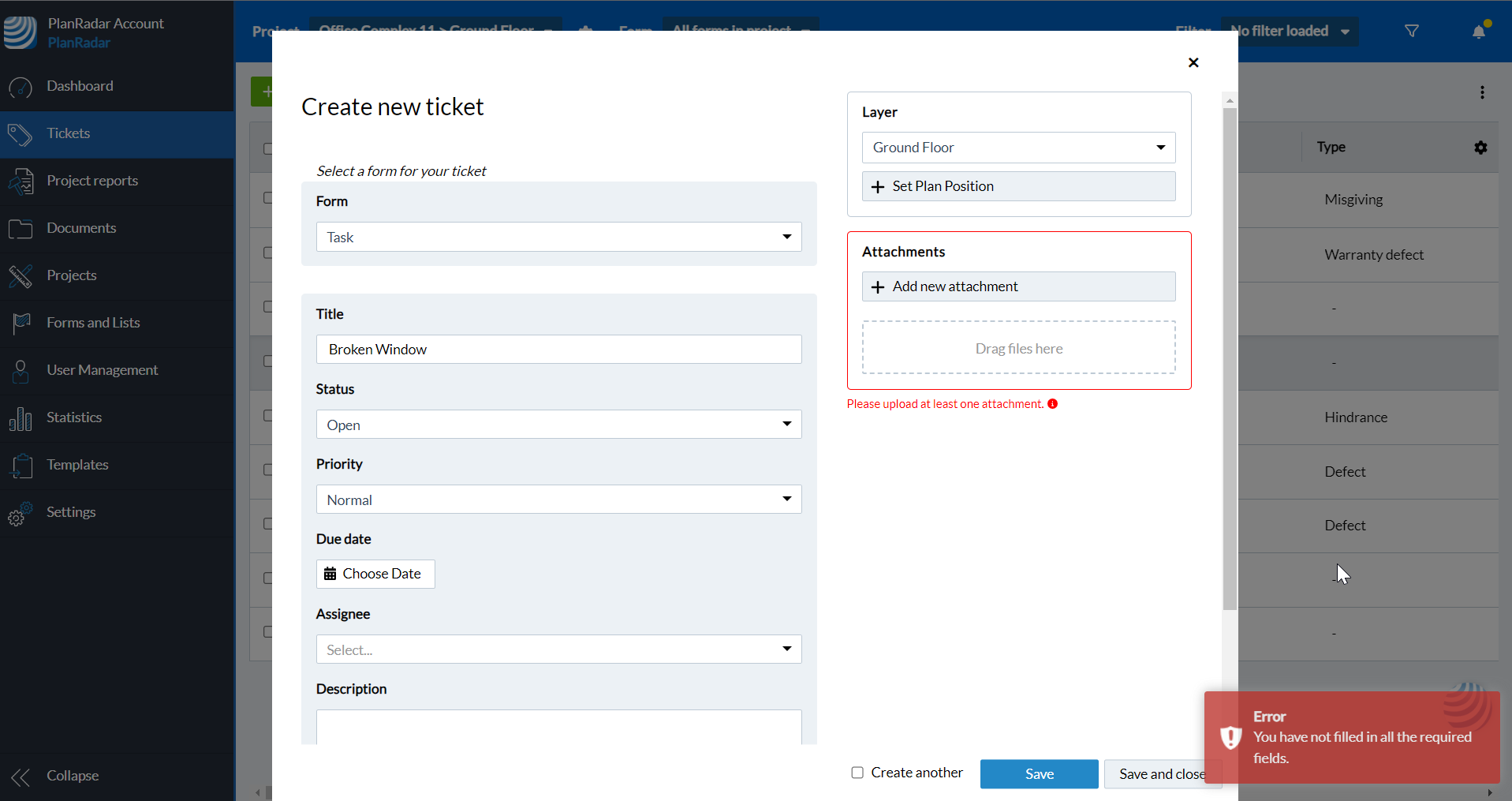
Task: Open table column settings gear icon
Action: click(1480, 148)
